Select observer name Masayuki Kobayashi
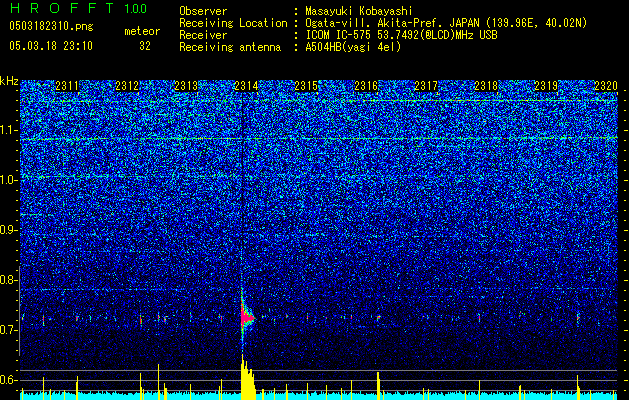 click(x=359, y=11)
